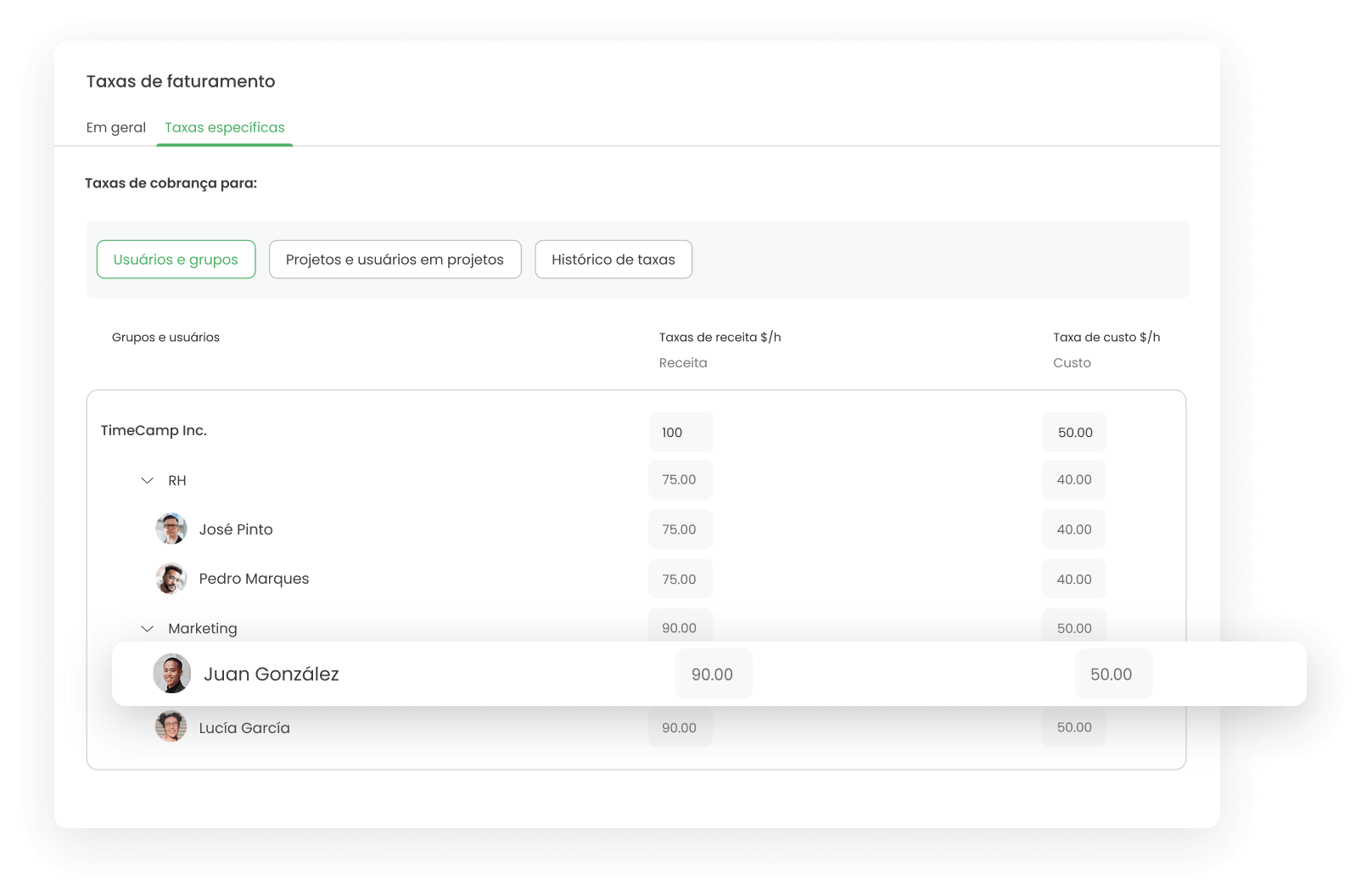The width and height of the screenshot is (1361, 896).
Task: Edit TimeCamp Inc. revenue rate field
Action: point(680,433)
